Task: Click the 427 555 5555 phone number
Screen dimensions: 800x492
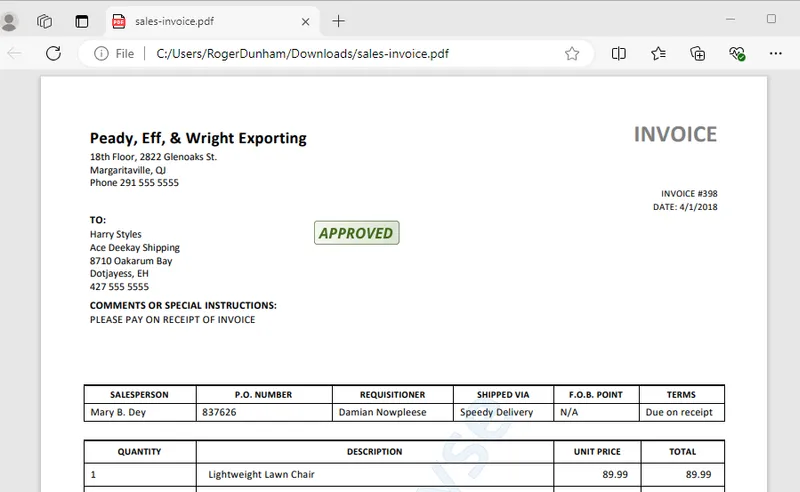Action: click(119, 287)
